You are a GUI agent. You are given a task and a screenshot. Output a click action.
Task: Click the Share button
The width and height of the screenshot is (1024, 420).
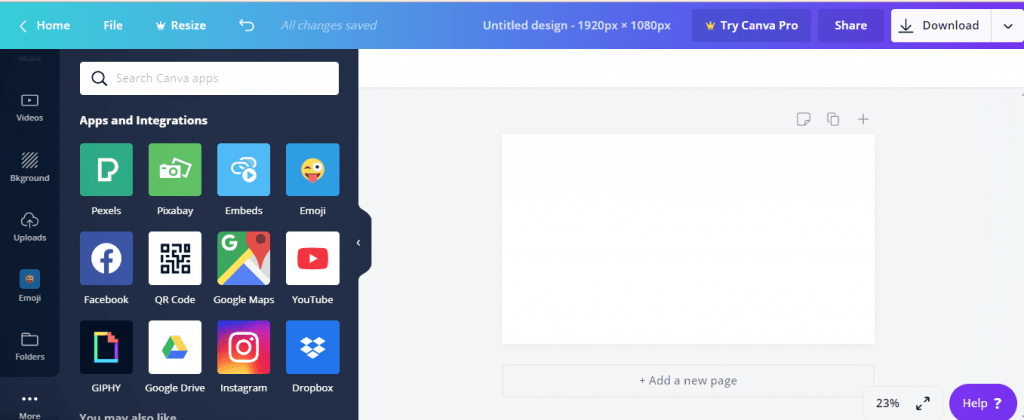click(851, 25)
